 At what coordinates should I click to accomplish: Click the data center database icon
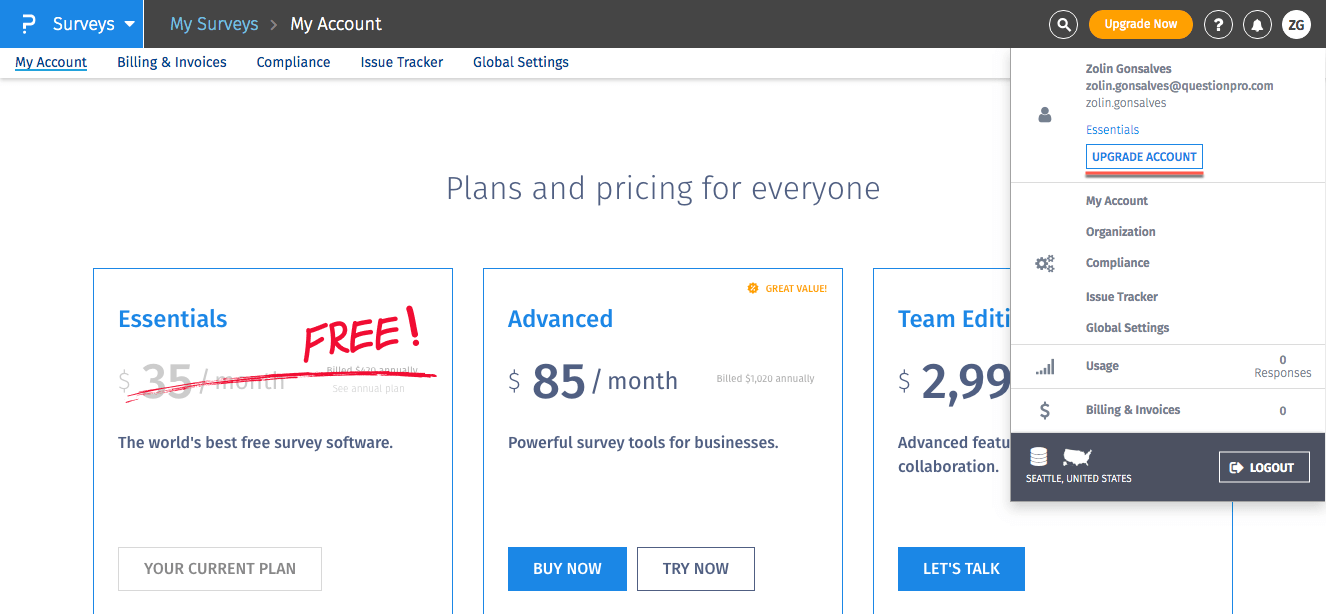(1039, 457)
